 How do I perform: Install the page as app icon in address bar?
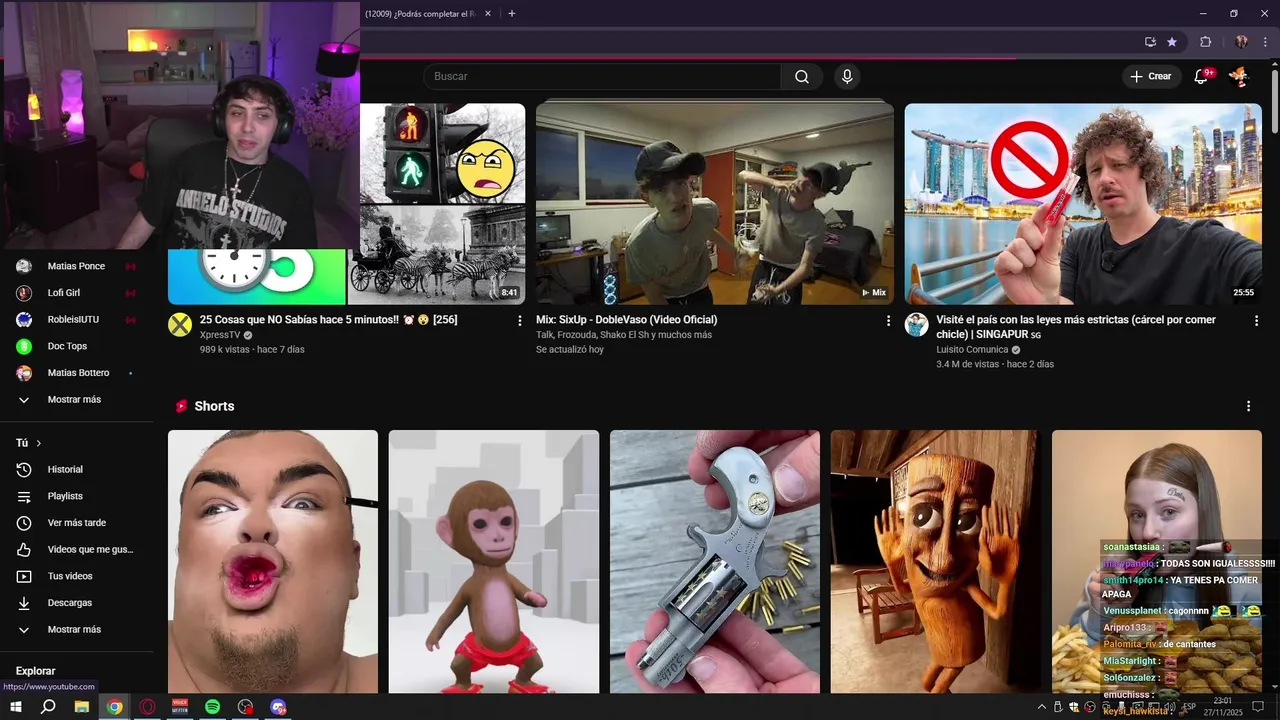[x=1150, y=42]
